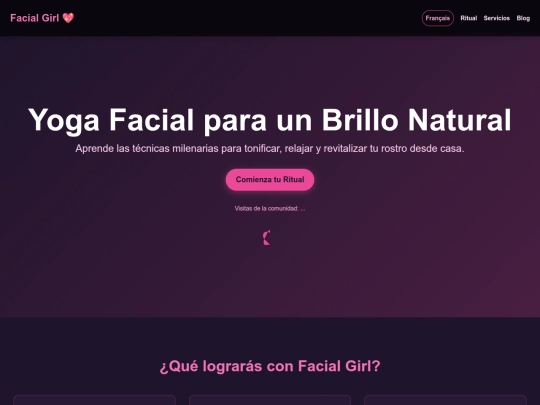
Task: Click the heart icon beside Facial Girl
Action: (68, 18)
